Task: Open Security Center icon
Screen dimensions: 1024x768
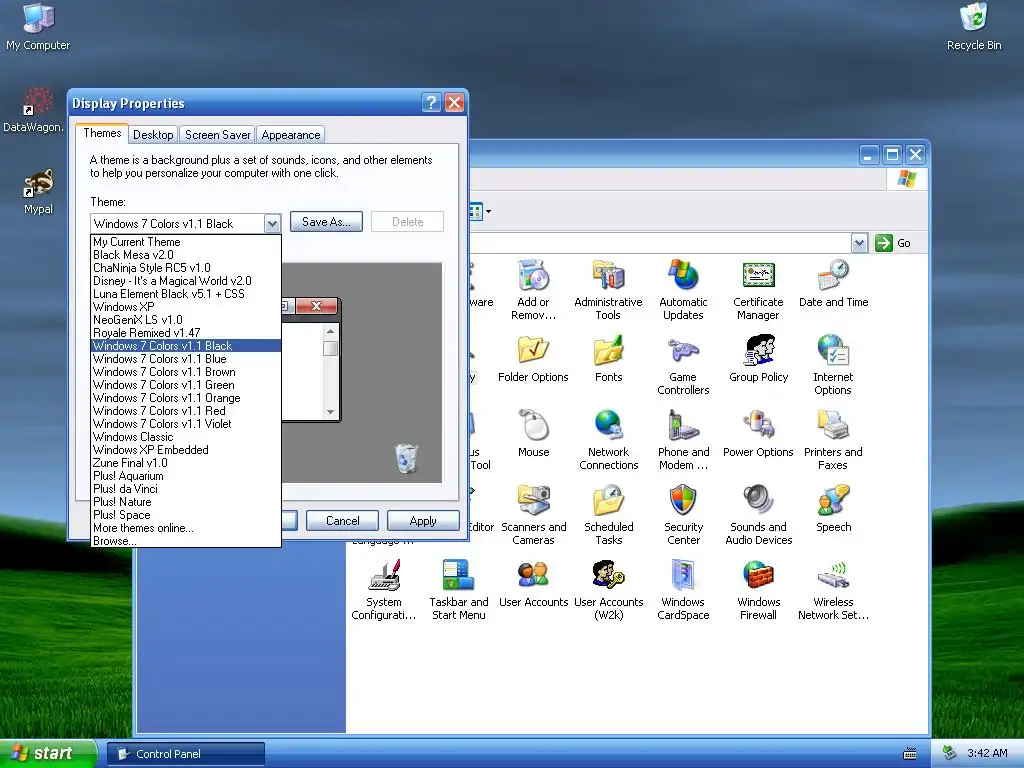Action: [683, 500]
